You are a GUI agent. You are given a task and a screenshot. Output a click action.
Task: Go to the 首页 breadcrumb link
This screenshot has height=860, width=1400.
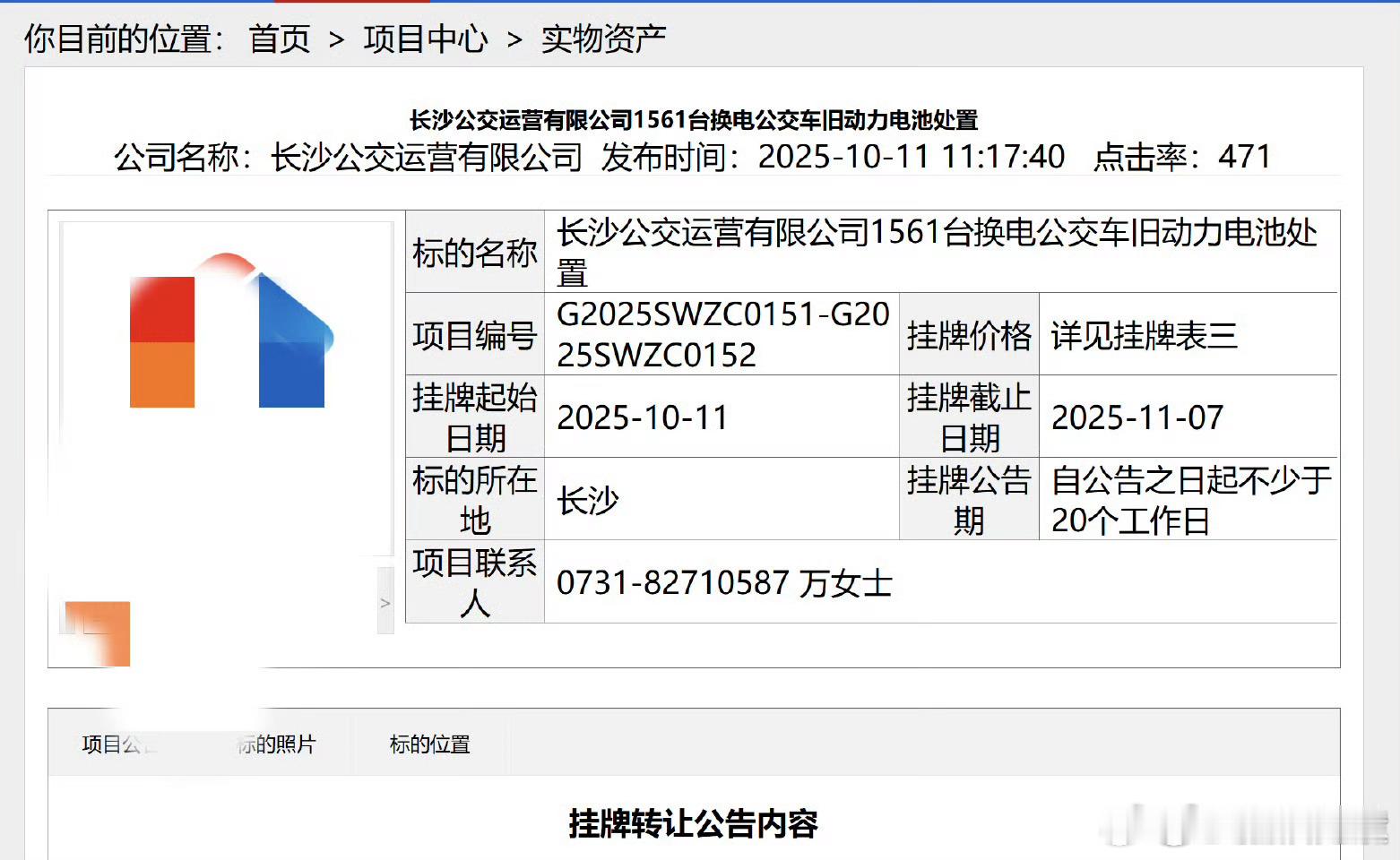pyautogui.click(x=279, y=39)
